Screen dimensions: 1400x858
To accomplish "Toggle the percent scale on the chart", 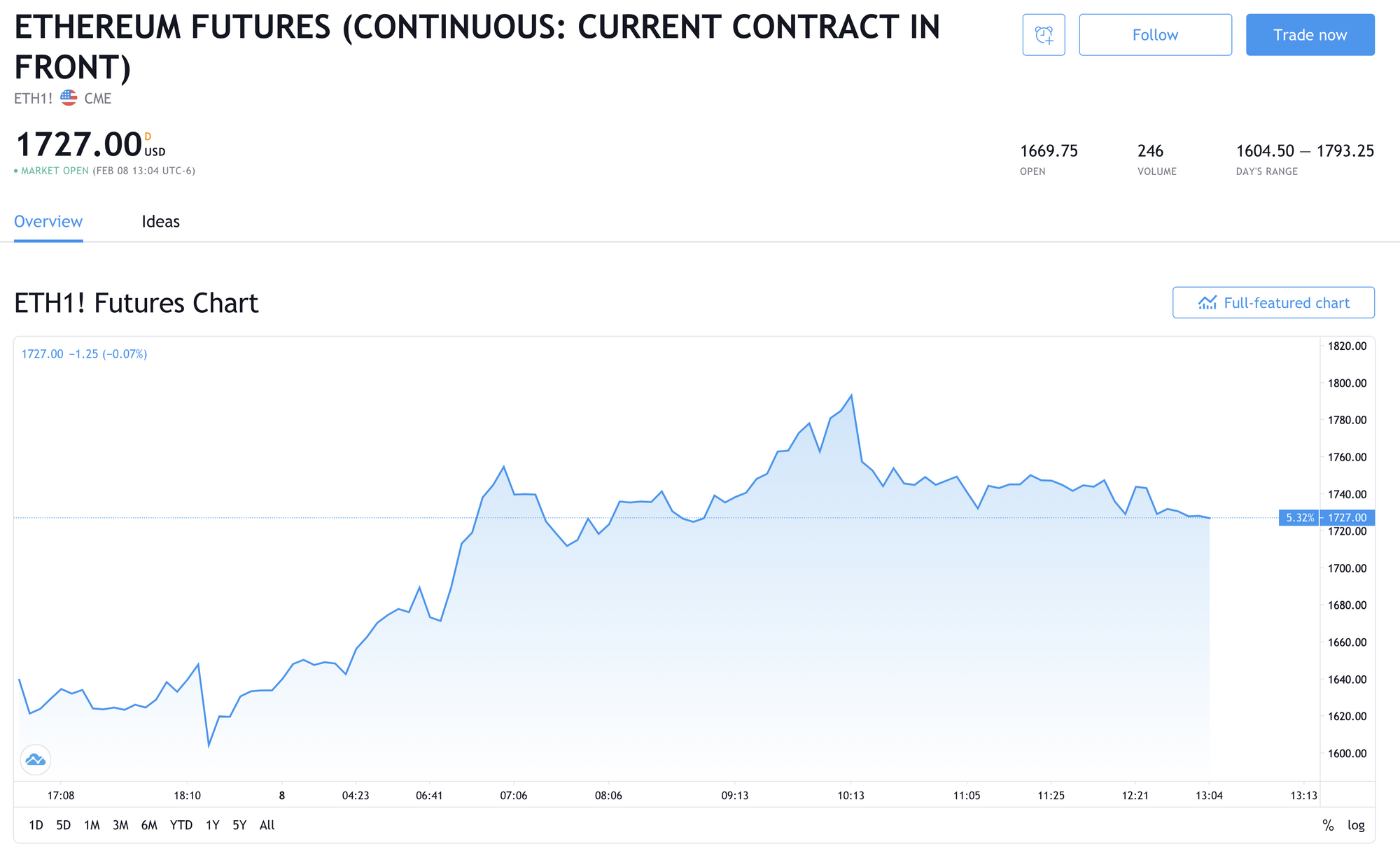I will point(1327,825).
